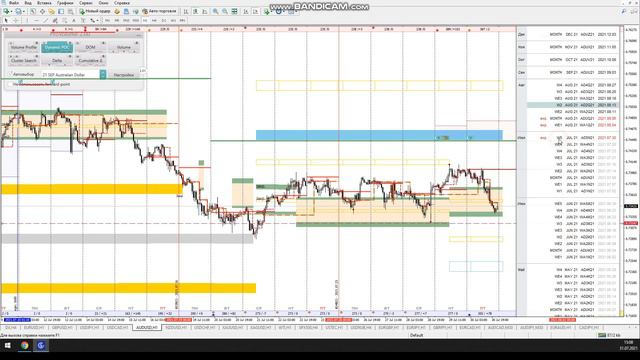The image size is (640, 360).
Task: Open Windows Start menu
Action: [x=7, y=345]
